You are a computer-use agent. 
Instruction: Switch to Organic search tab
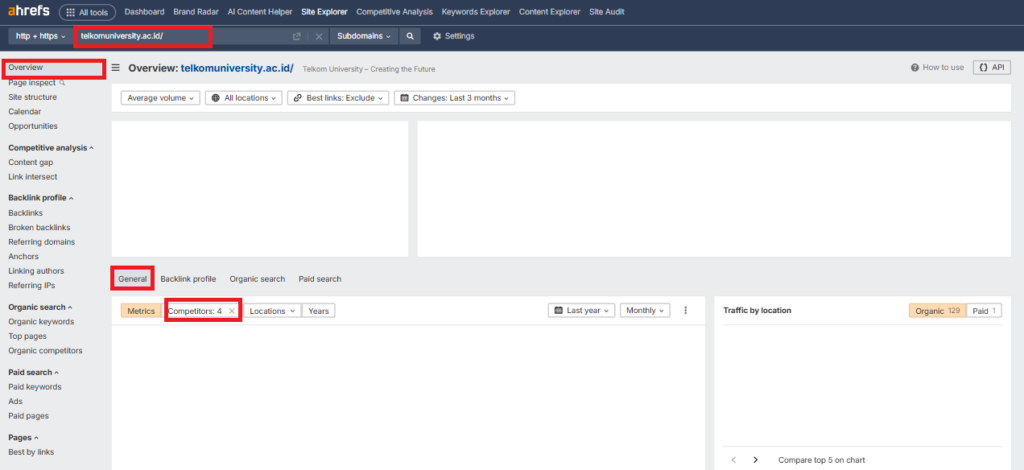[257, 279]
